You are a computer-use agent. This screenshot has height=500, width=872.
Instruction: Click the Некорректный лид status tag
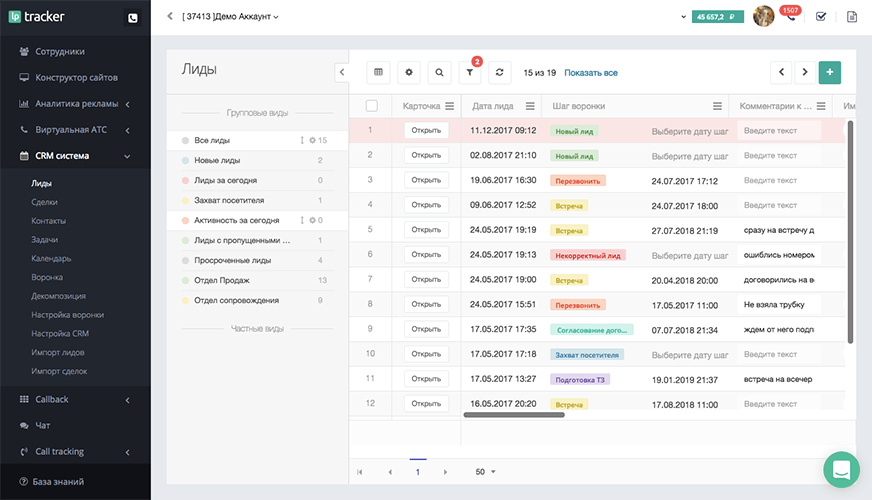(x=588, y=255)
